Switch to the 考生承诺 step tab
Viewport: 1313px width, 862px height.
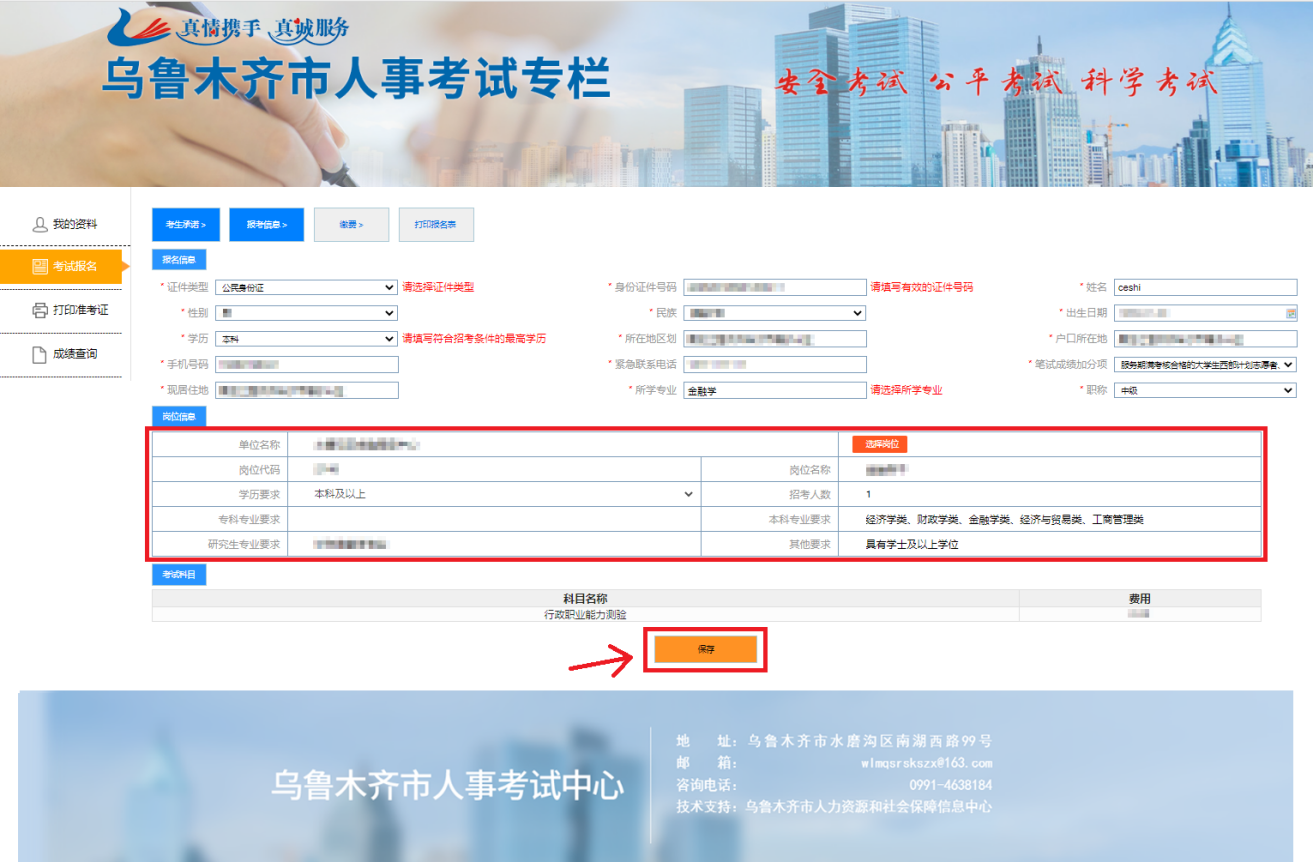[186, 225]
